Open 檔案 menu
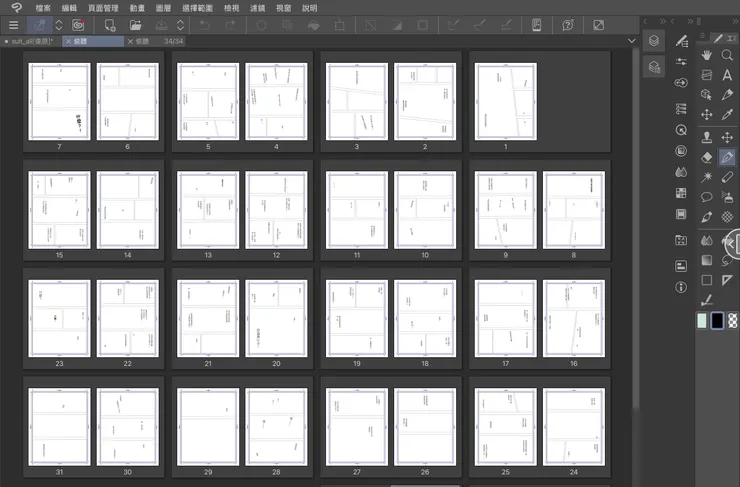740x487 pixels. (x=43, y=8)
